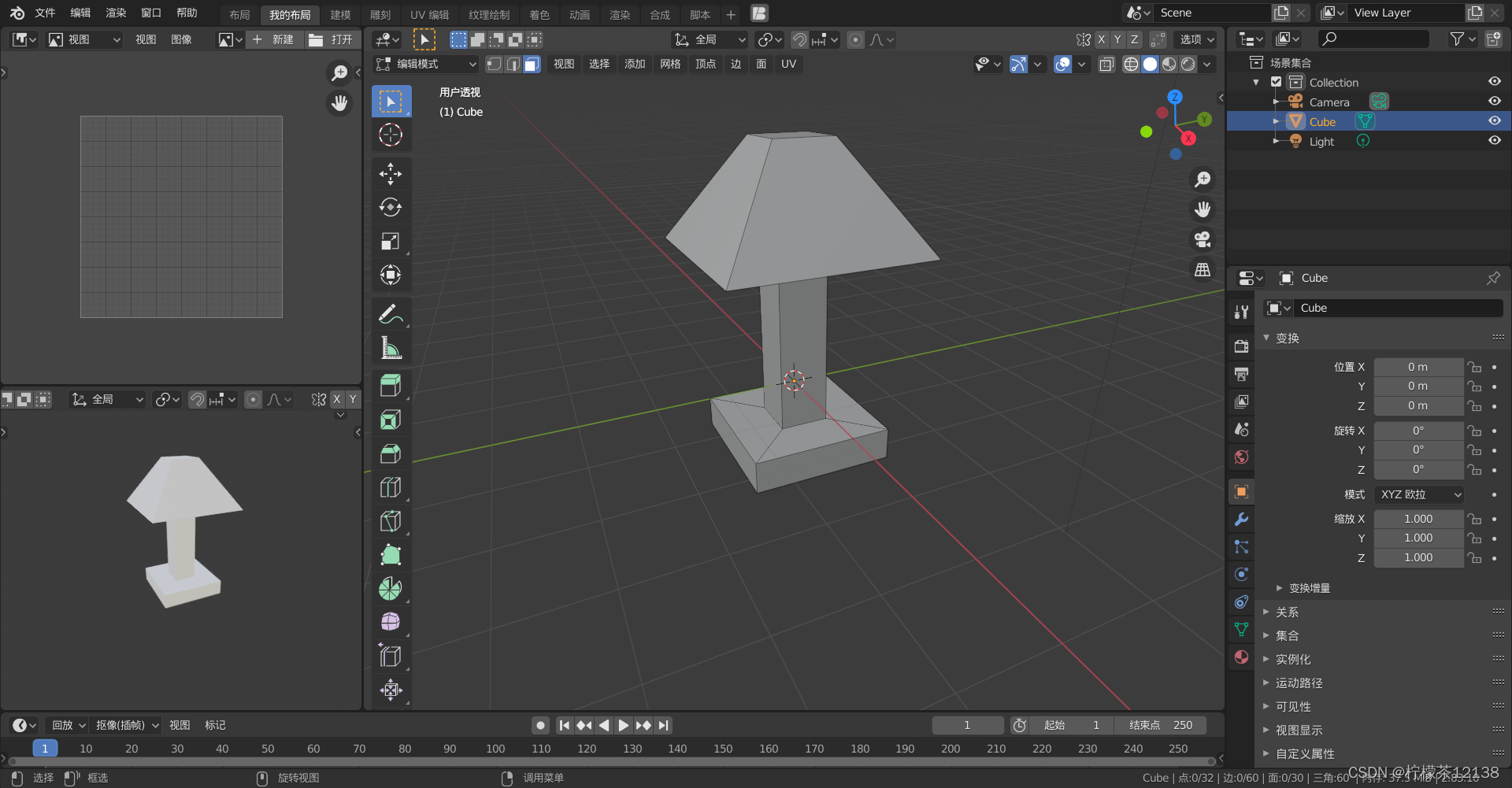Open the Options dropdown in viewport header
1512x788 pixels.
1195,39
